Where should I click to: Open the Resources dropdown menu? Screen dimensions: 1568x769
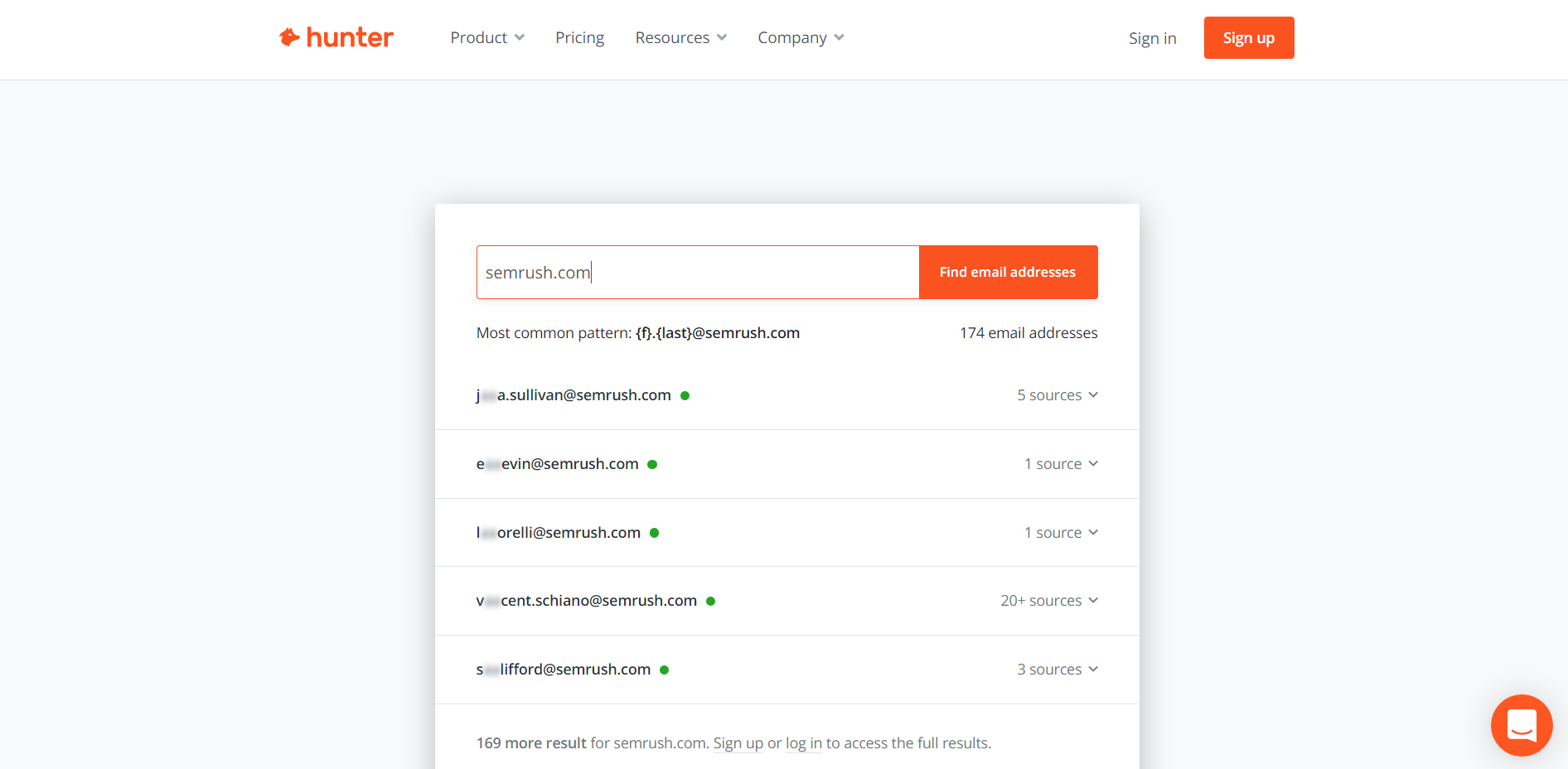coord(681,37)
